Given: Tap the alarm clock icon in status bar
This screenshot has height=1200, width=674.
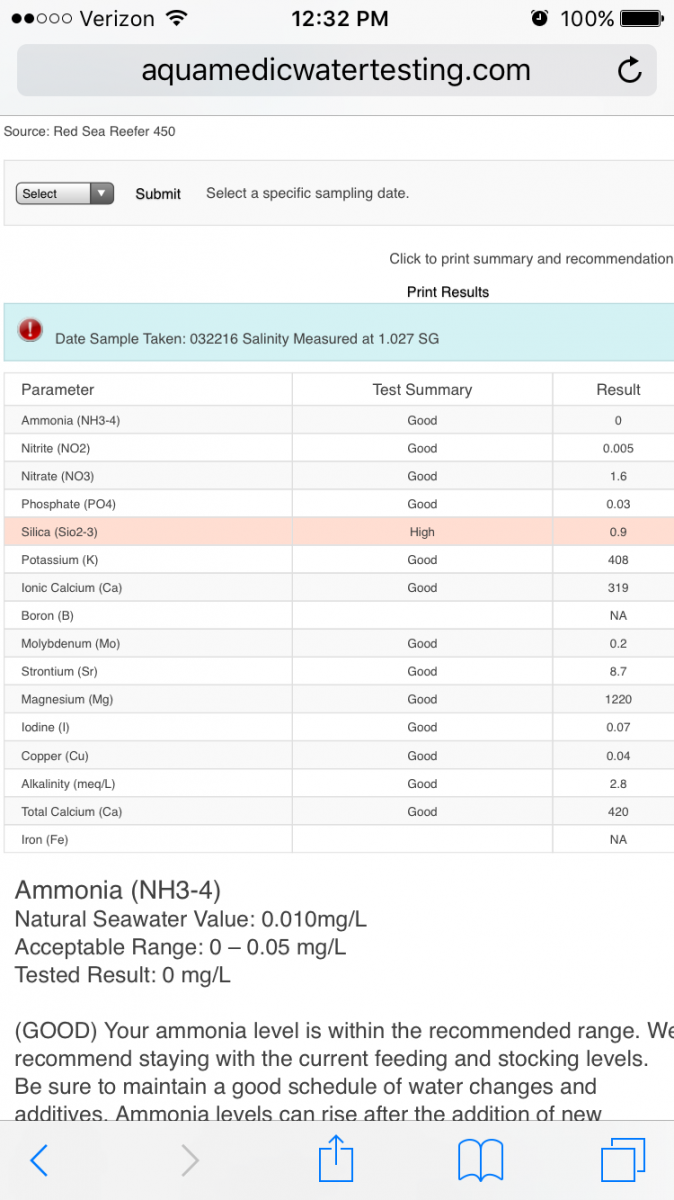Looking at the screenshot, I should pos(540,19).
